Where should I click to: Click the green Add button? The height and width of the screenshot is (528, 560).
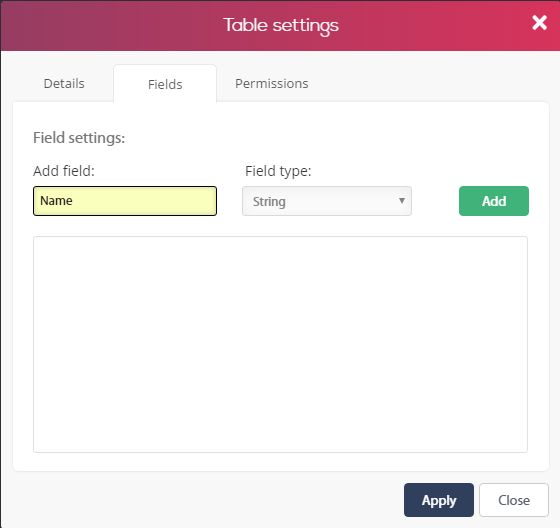point(494,201)
